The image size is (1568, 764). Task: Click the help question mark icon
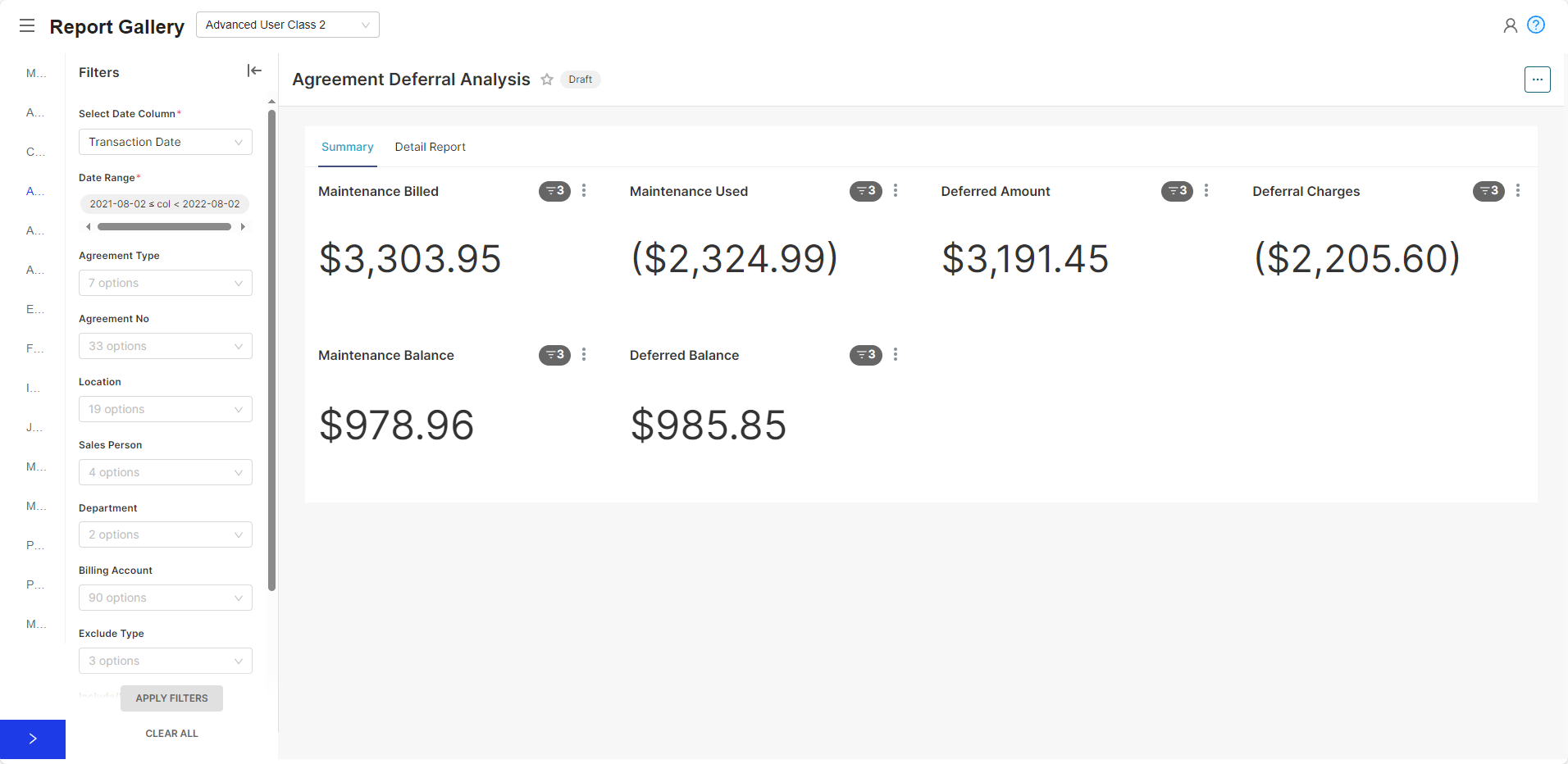click(1536, 25)
